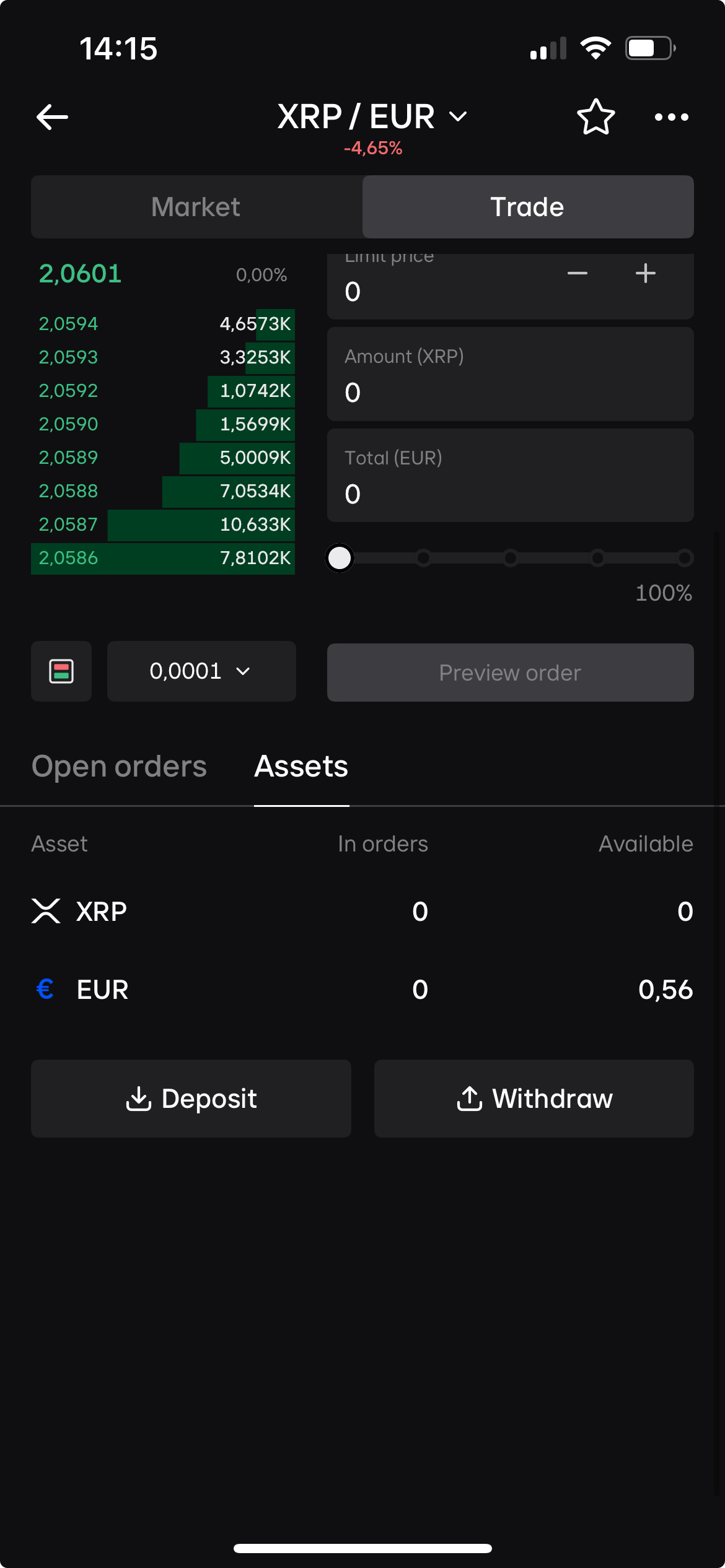The height and width of the screenshot is (1568, 725).
Task: Open the three-dot more options menu
Action: point(672,117)
